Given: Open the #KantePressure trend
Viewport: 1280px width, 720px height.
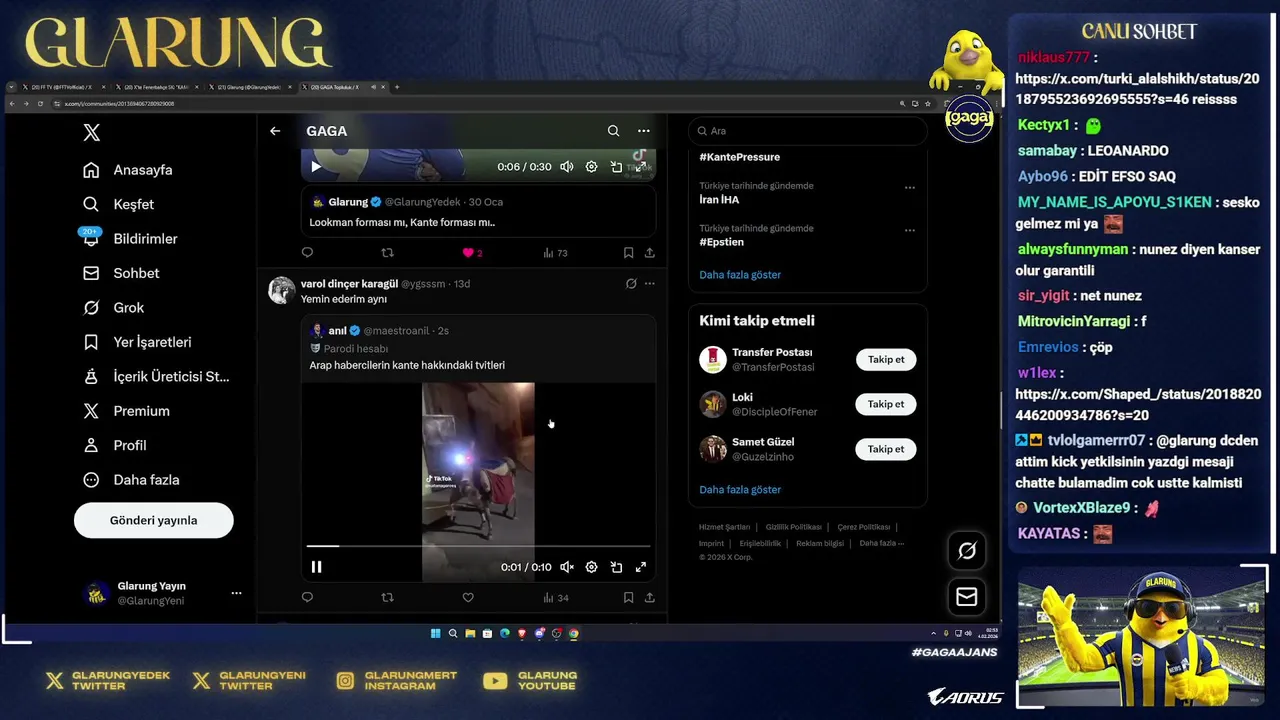Looking at the screenshot, I should (740, 157).
